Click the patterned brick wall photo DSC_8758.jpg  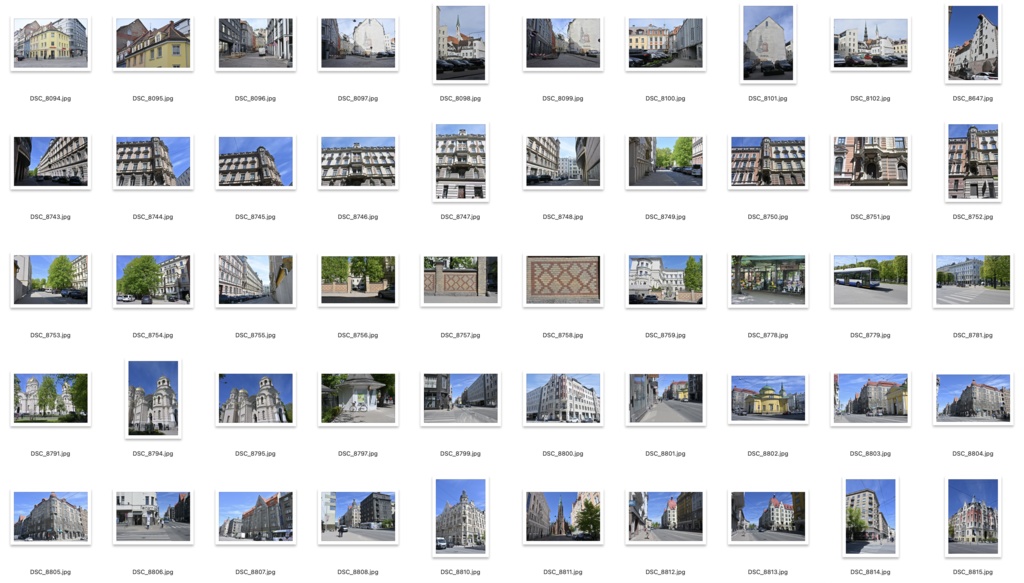click(562, 281)
